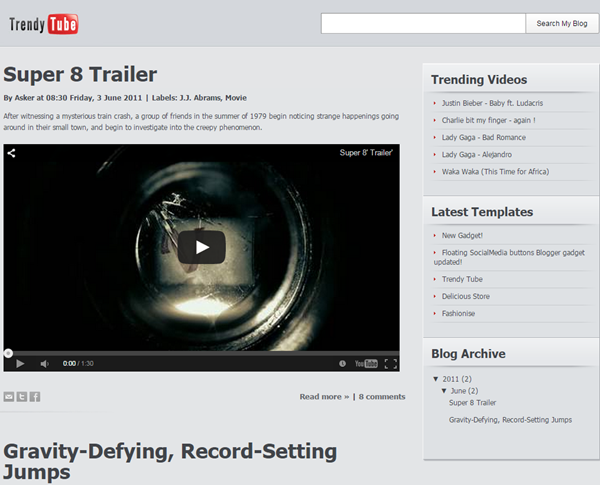Viewport: 600px width, 485px height.
Task: Open Waka Waka (This Time for Africa)
Action: 495,171
